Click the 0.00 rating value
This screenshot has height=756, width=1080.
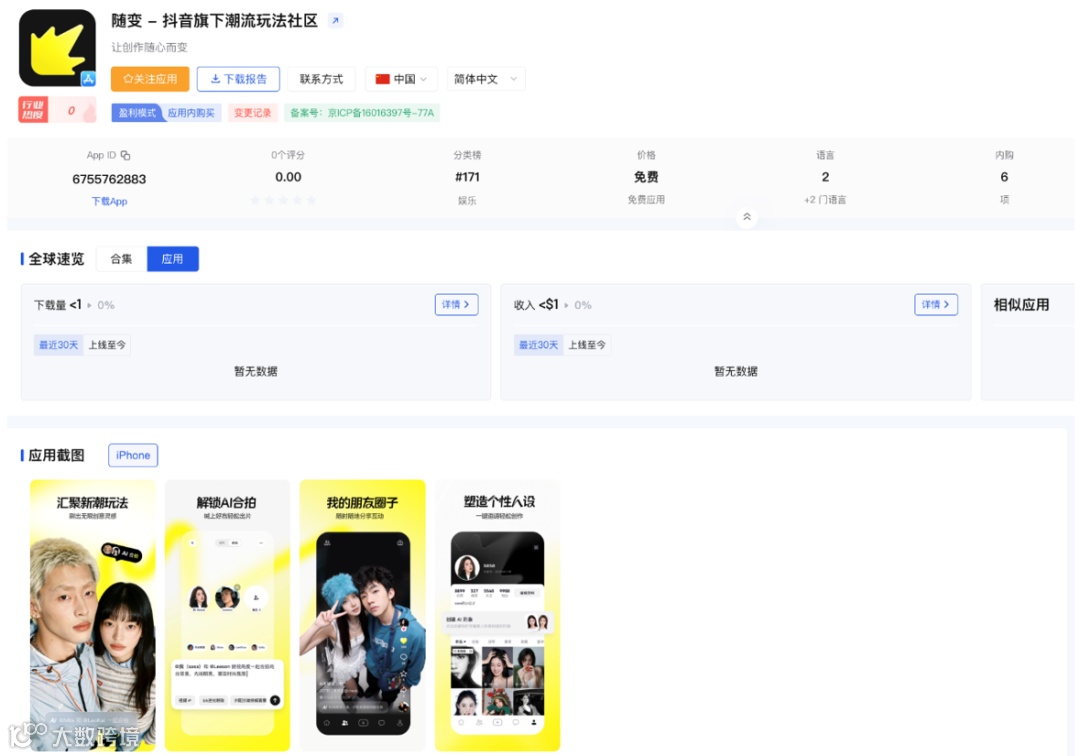288,177
